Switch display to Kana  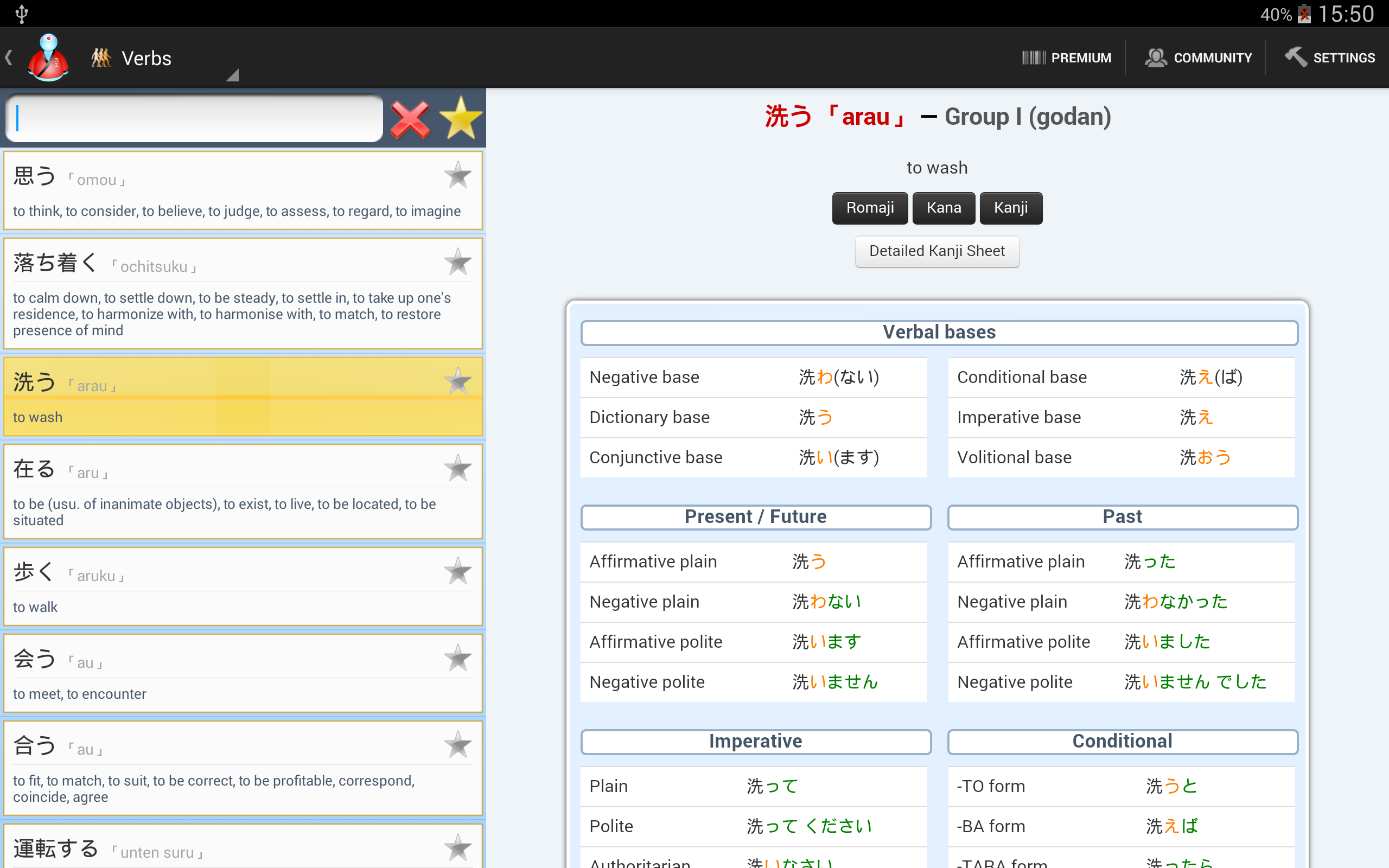click(943, 208)
